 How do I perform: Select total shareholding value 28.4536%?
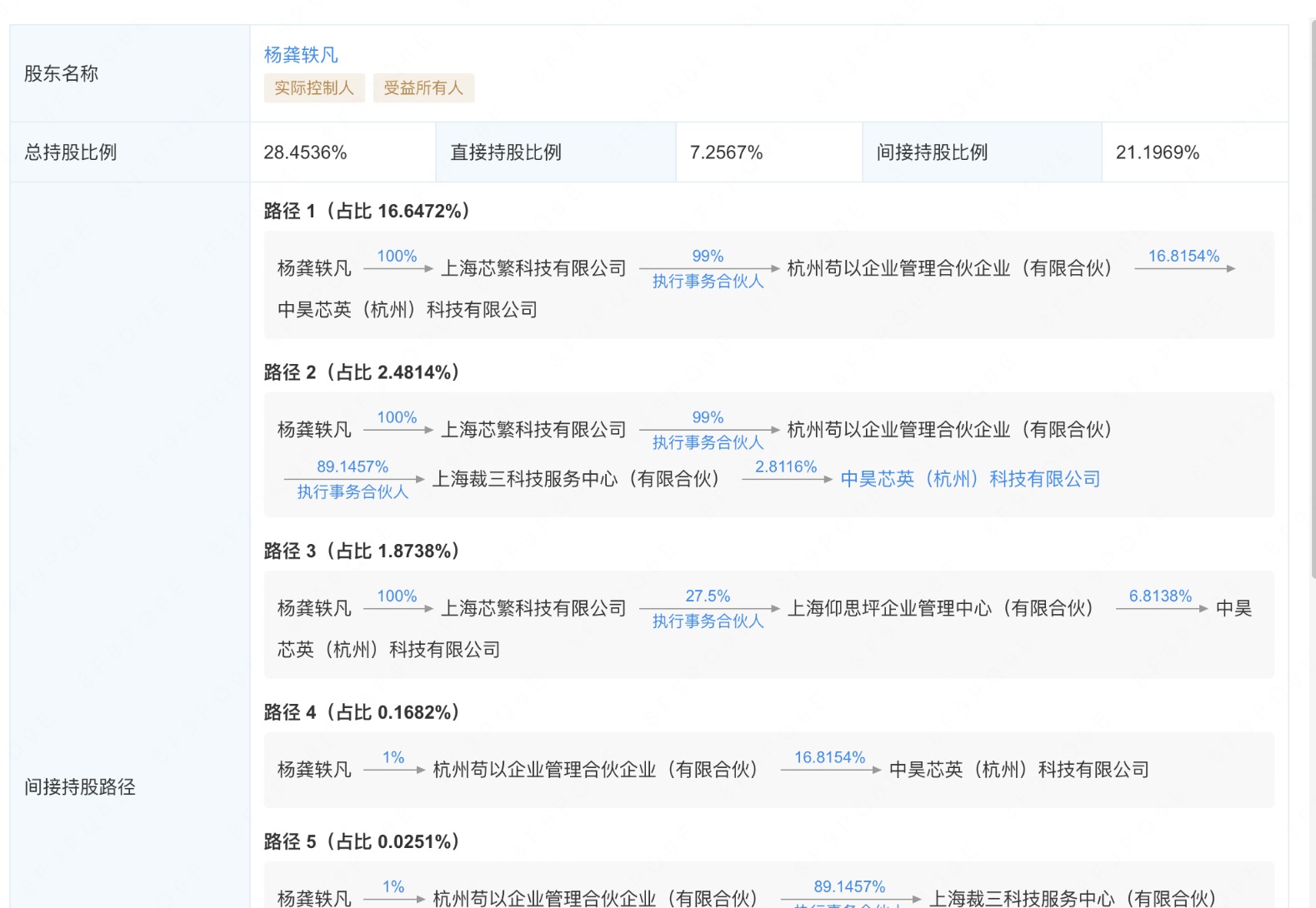pos(305,152)
